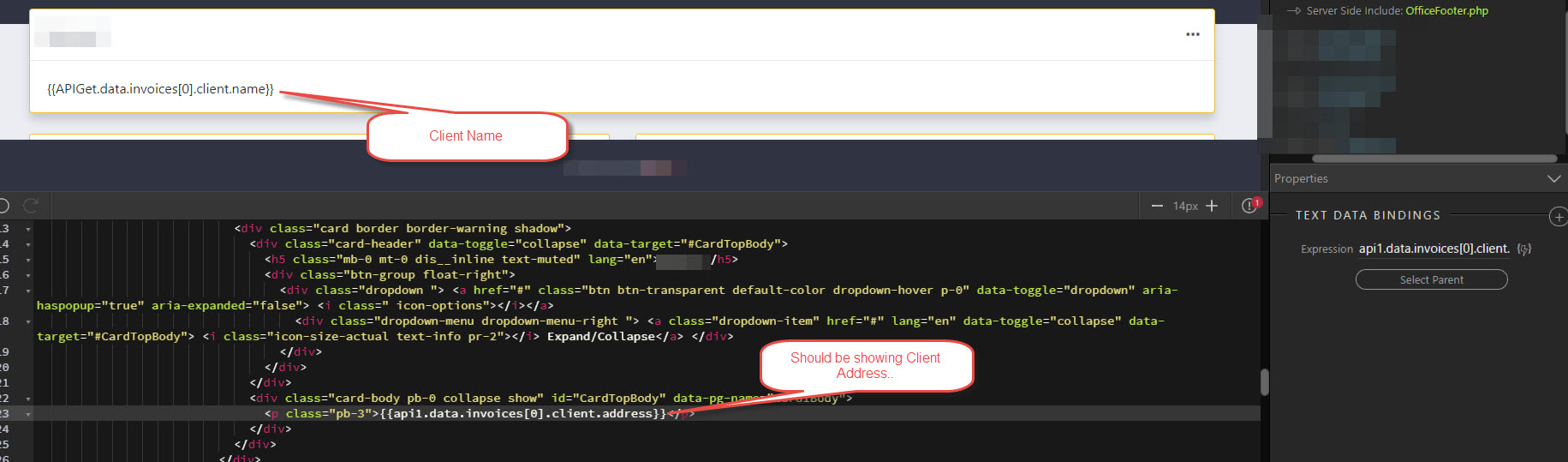The height and width of the screenshot is (462, 1568).
Task: Fold the h5 element at line 15
Action: point(28,260)
